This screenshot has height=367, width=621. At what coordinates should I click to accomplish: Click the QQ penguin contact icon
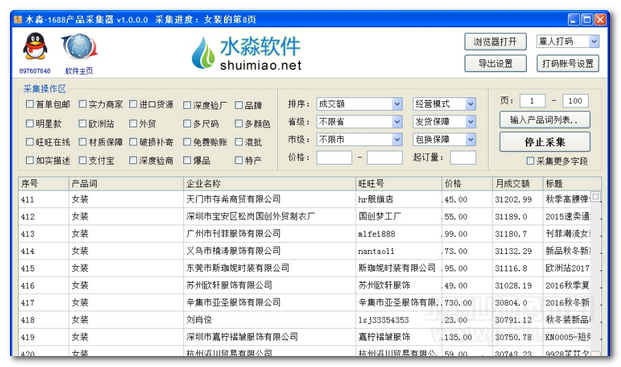35,46
